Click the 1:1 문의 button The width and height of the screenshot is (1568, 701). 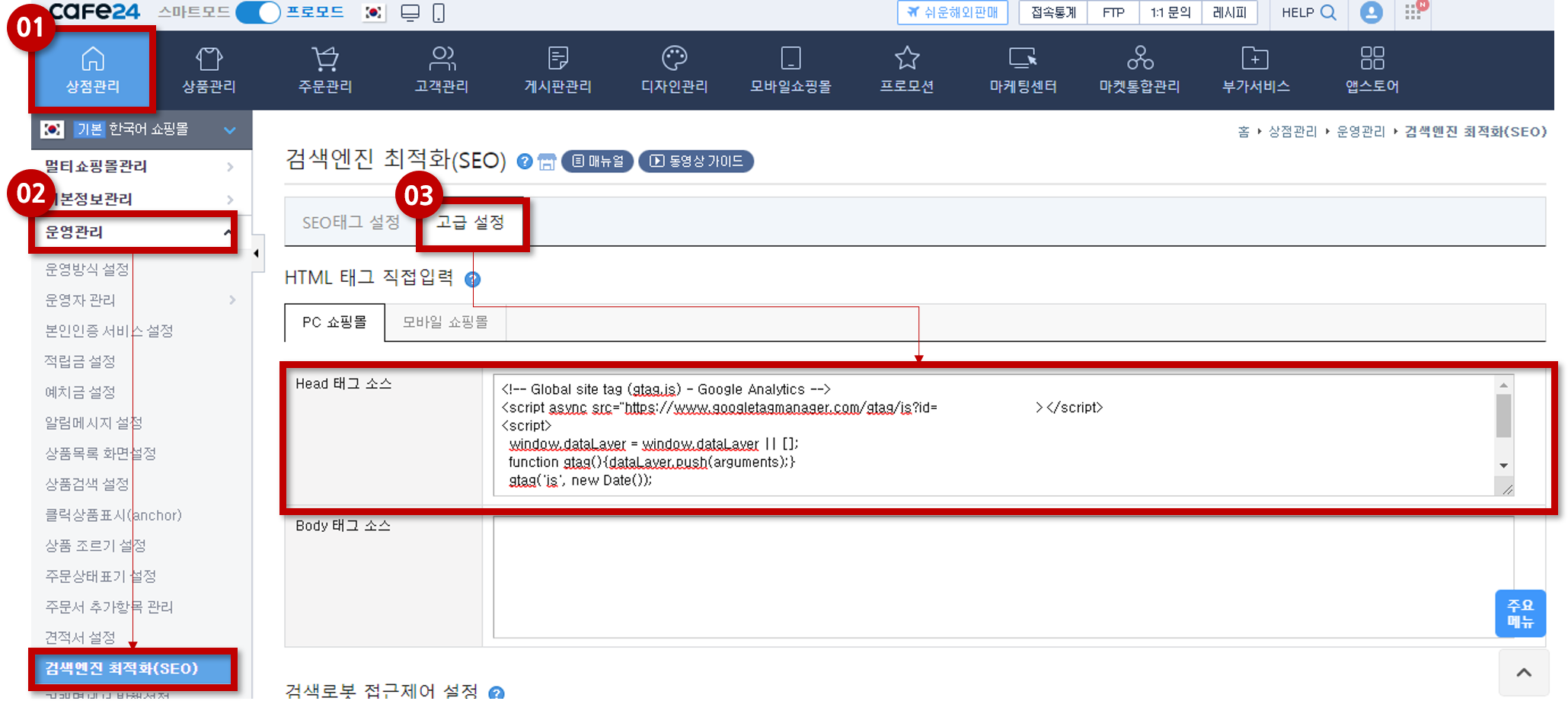tap(1170, 13)
